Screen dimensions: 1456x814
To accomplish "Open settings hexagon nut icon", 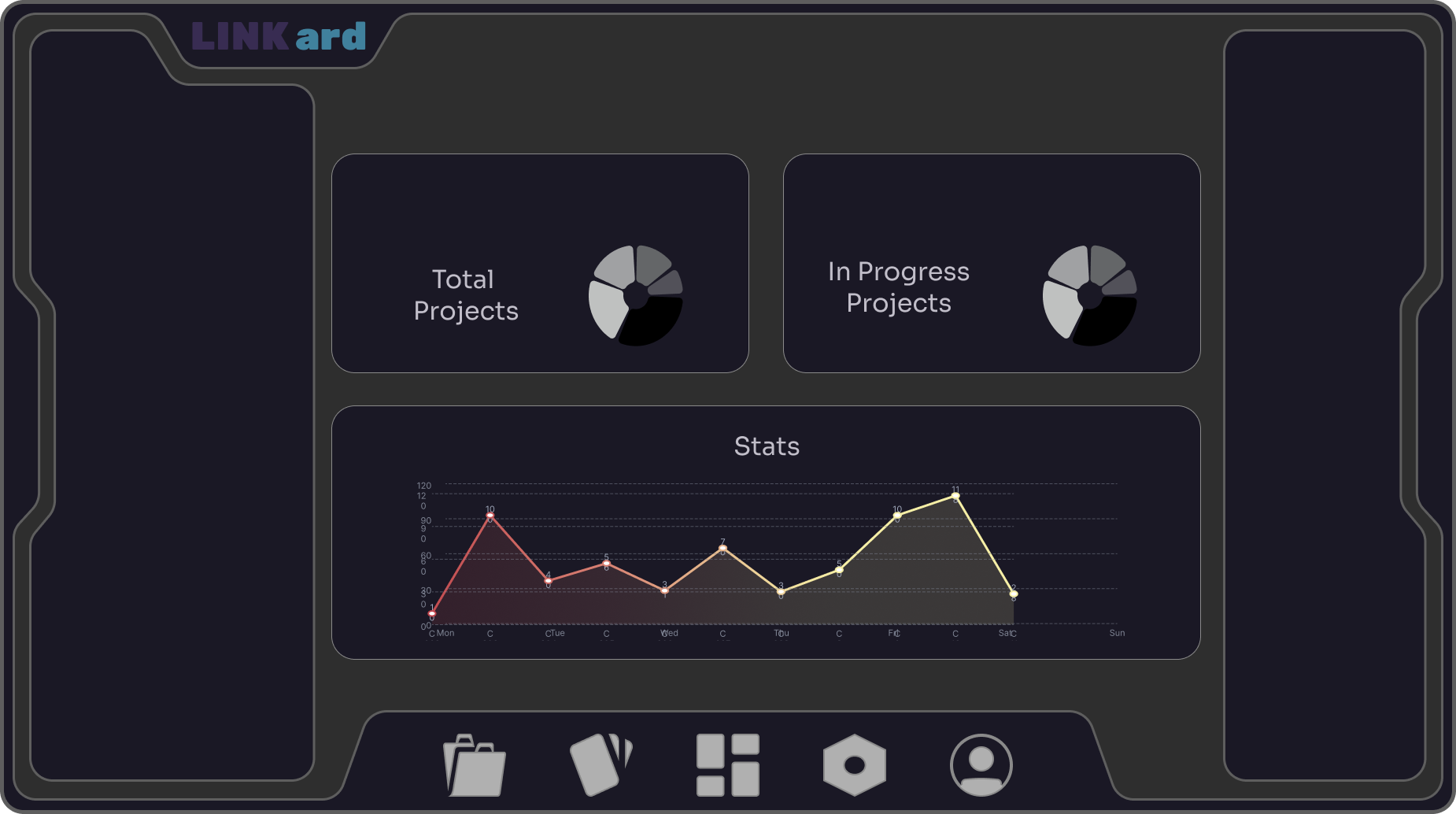I will click(x=855, y=765).
